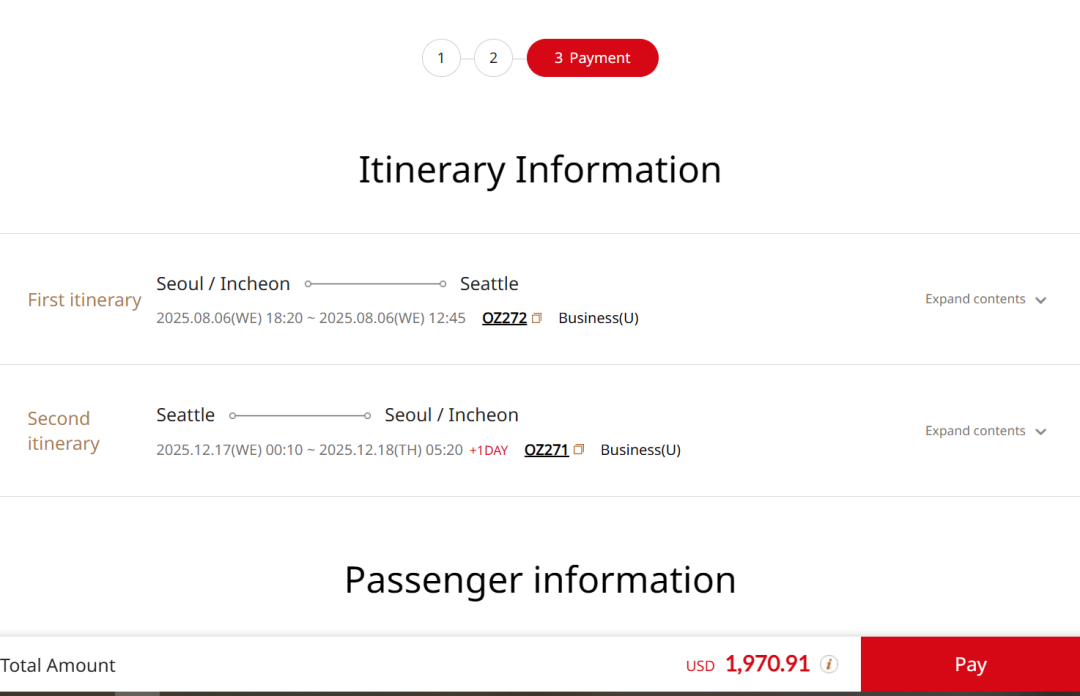Open flight details icon beside OZ271
The width and height of the screenshot is (1080, 696).
pos(579,450)
